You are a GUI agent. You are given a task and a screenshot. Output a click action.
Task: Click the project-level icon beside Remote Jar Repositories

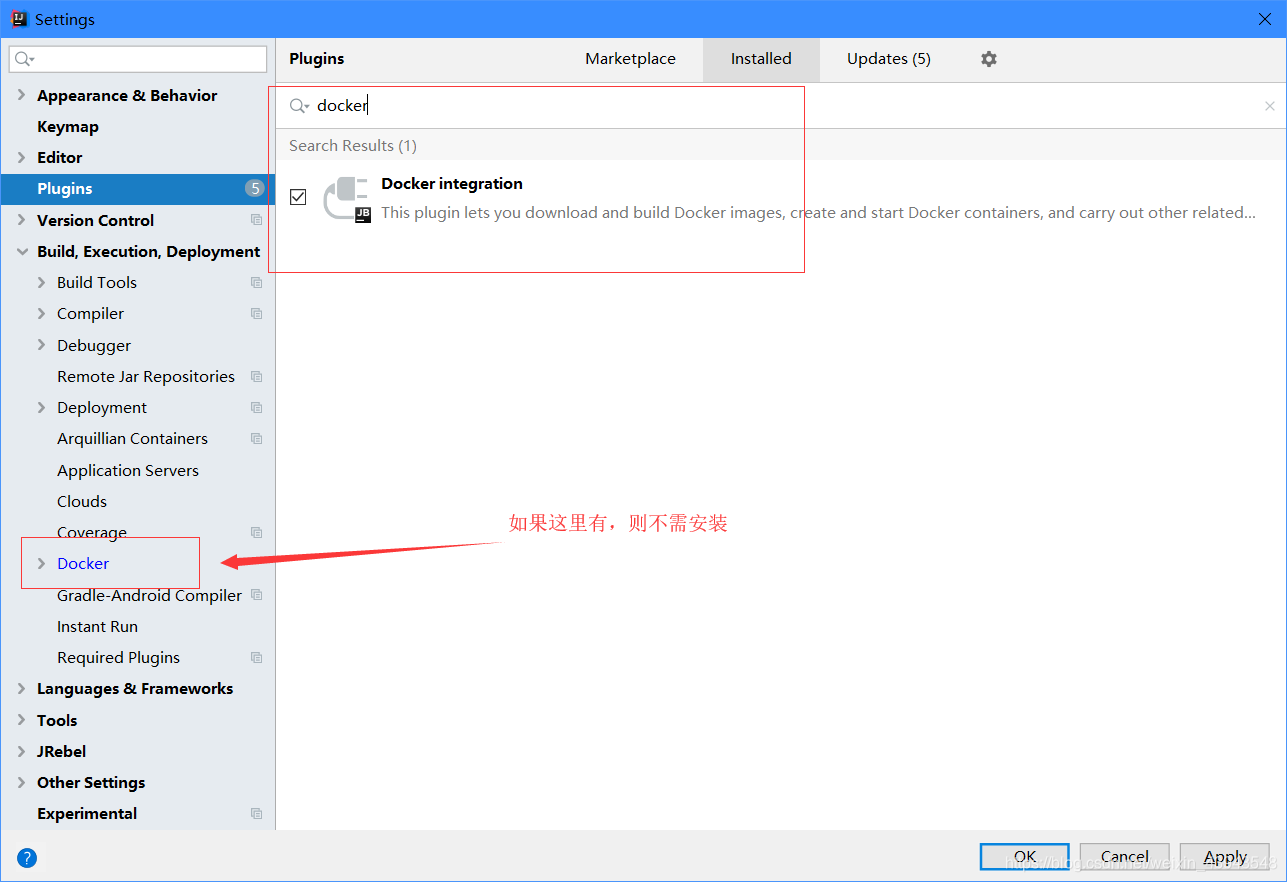257,377
